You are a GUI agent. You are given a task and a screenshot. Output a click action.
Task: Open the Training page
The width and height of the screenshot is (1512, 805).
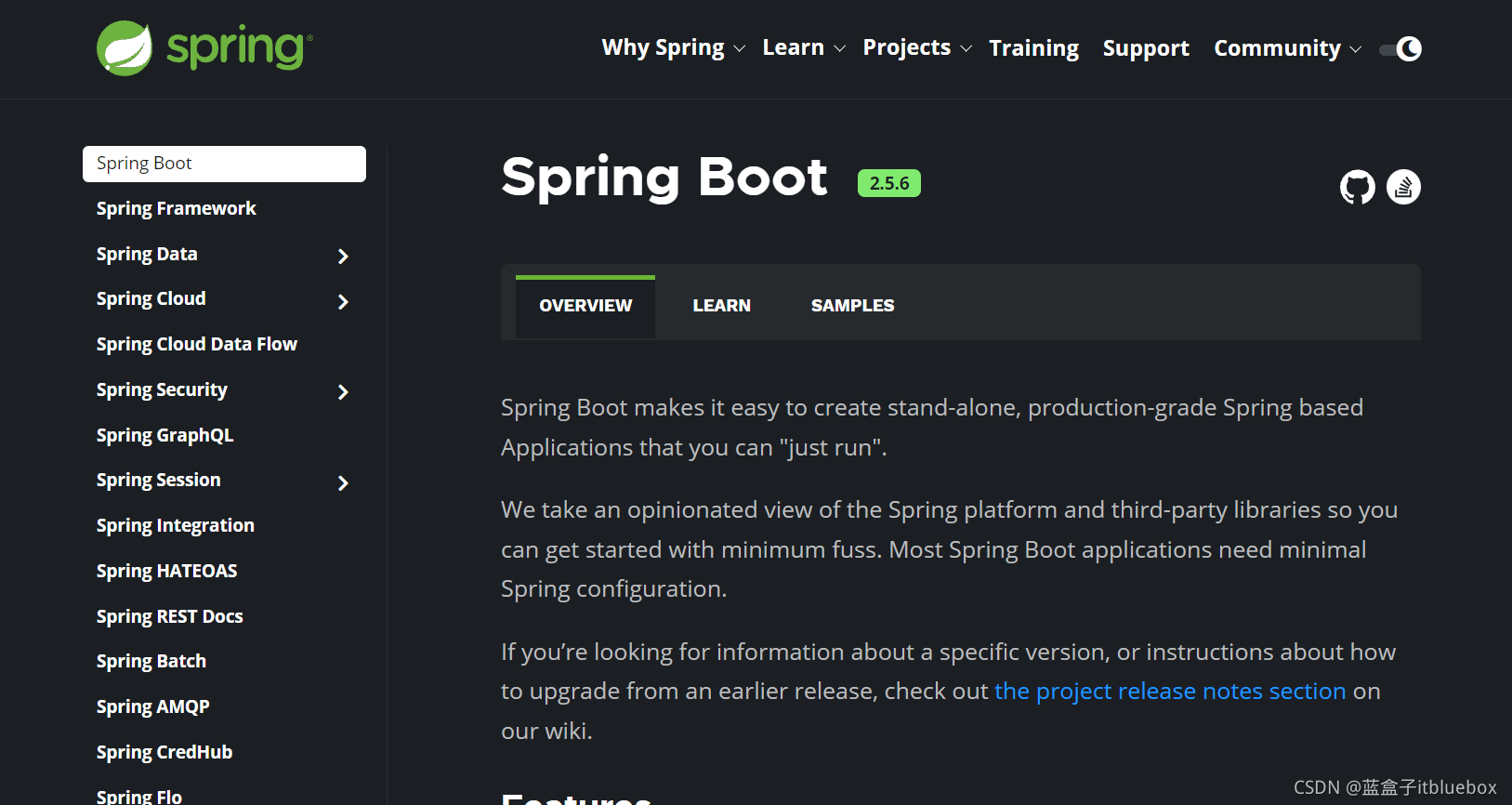pyautogui.click(x=1033, y=48)
